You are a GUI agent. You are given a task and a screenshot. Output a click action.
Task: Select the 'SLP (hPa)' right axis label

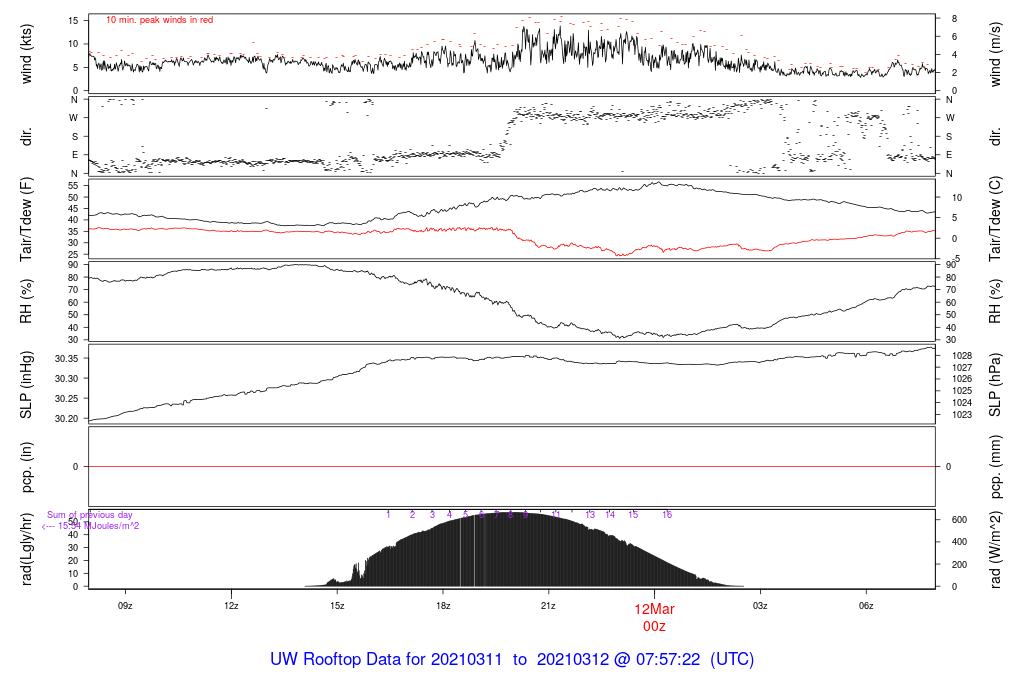coord(996,385)
